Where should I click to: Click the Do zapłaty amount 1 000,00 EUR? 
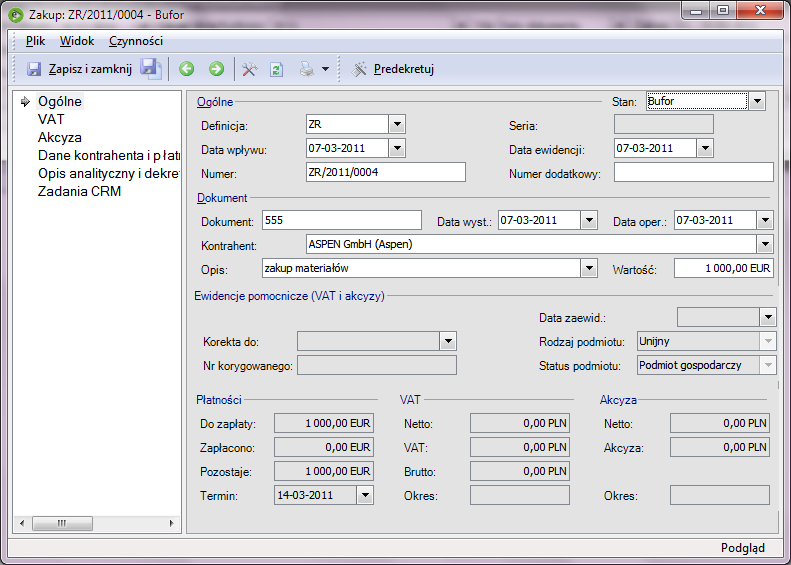point(324,423)
